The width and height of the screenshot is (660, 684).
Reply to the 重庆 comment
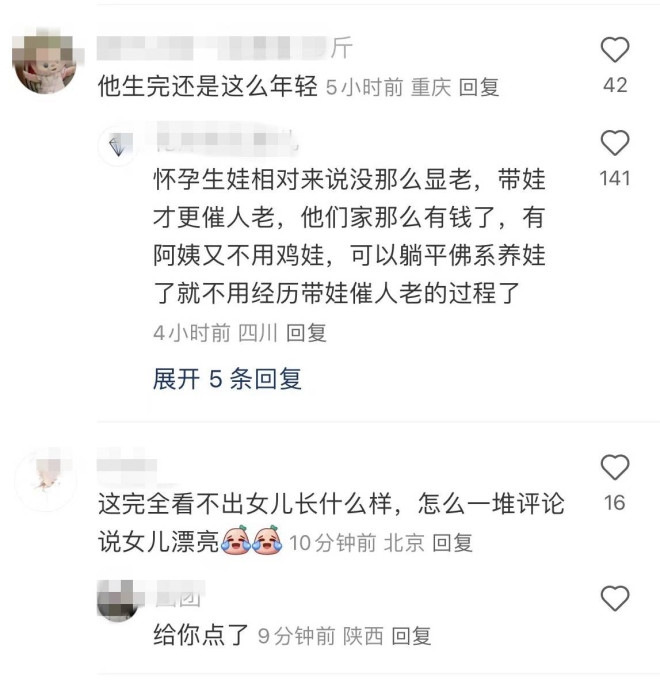click(479, 87)
